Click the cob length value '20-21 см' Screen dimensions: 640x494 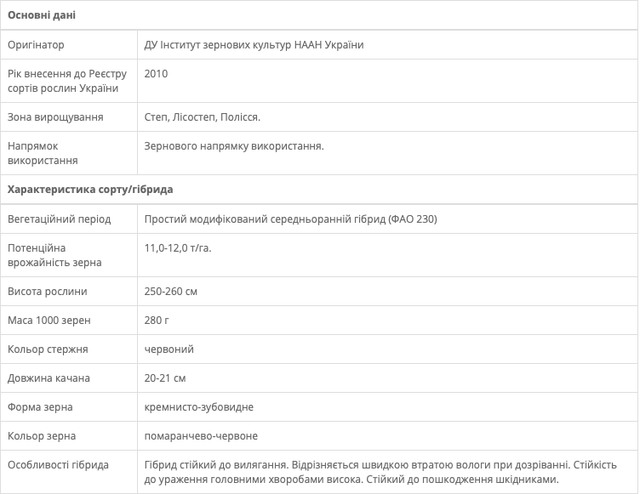coord(165,378)
